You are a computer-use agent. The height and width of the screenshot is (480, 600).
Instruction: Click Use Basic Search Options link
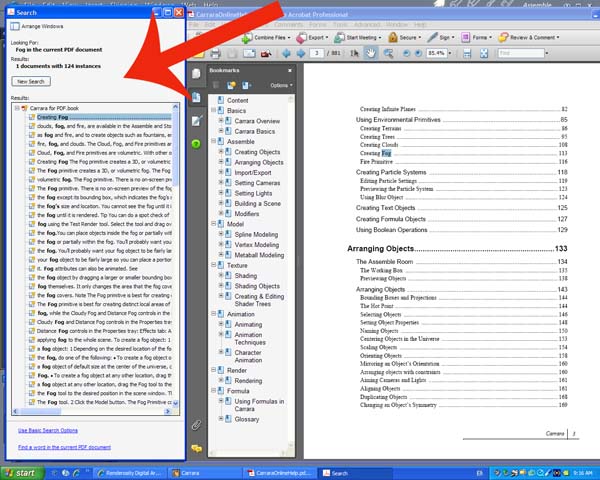pos(48,431)
